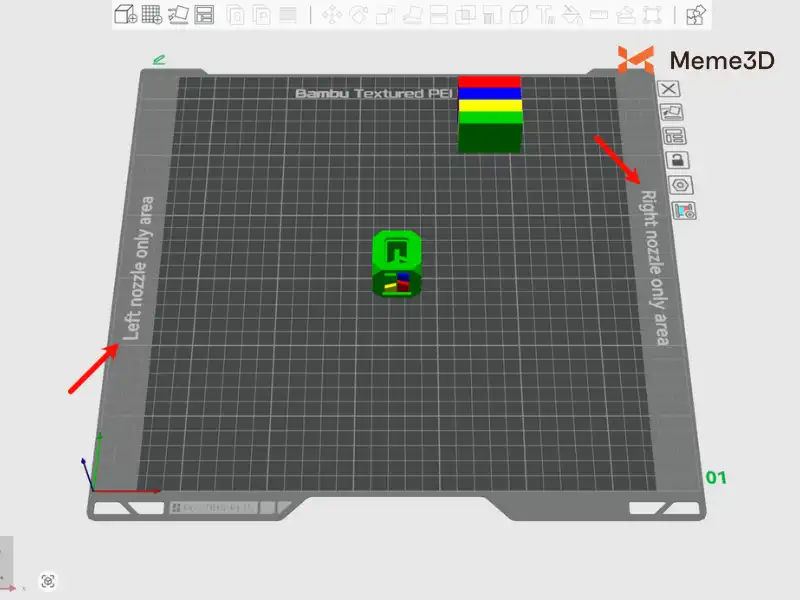Open plate settings via the hexagon icon
The height and width of the screenshot is (600, 800).
pos(681,185)
